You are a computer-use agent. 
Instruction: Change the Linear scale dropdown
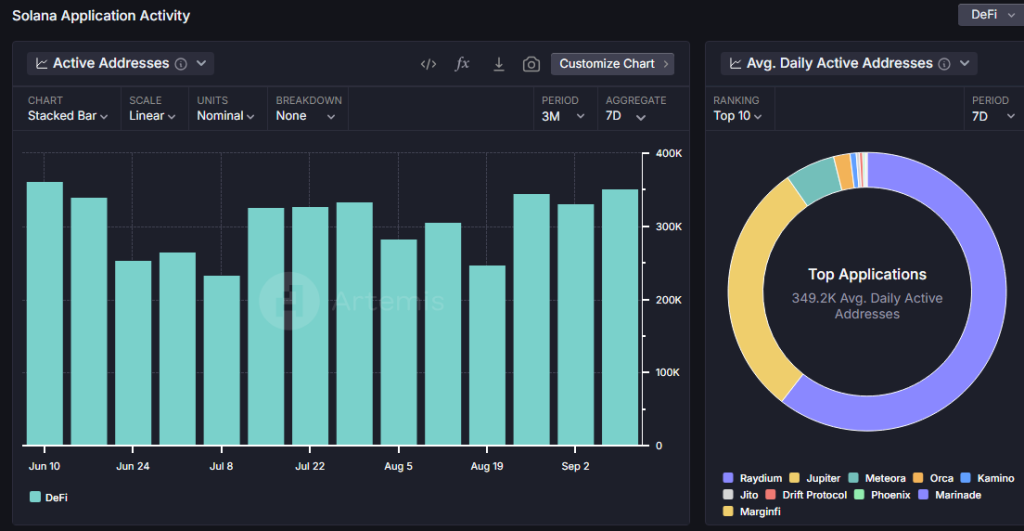pyautogui.click(x=152, y=116)
